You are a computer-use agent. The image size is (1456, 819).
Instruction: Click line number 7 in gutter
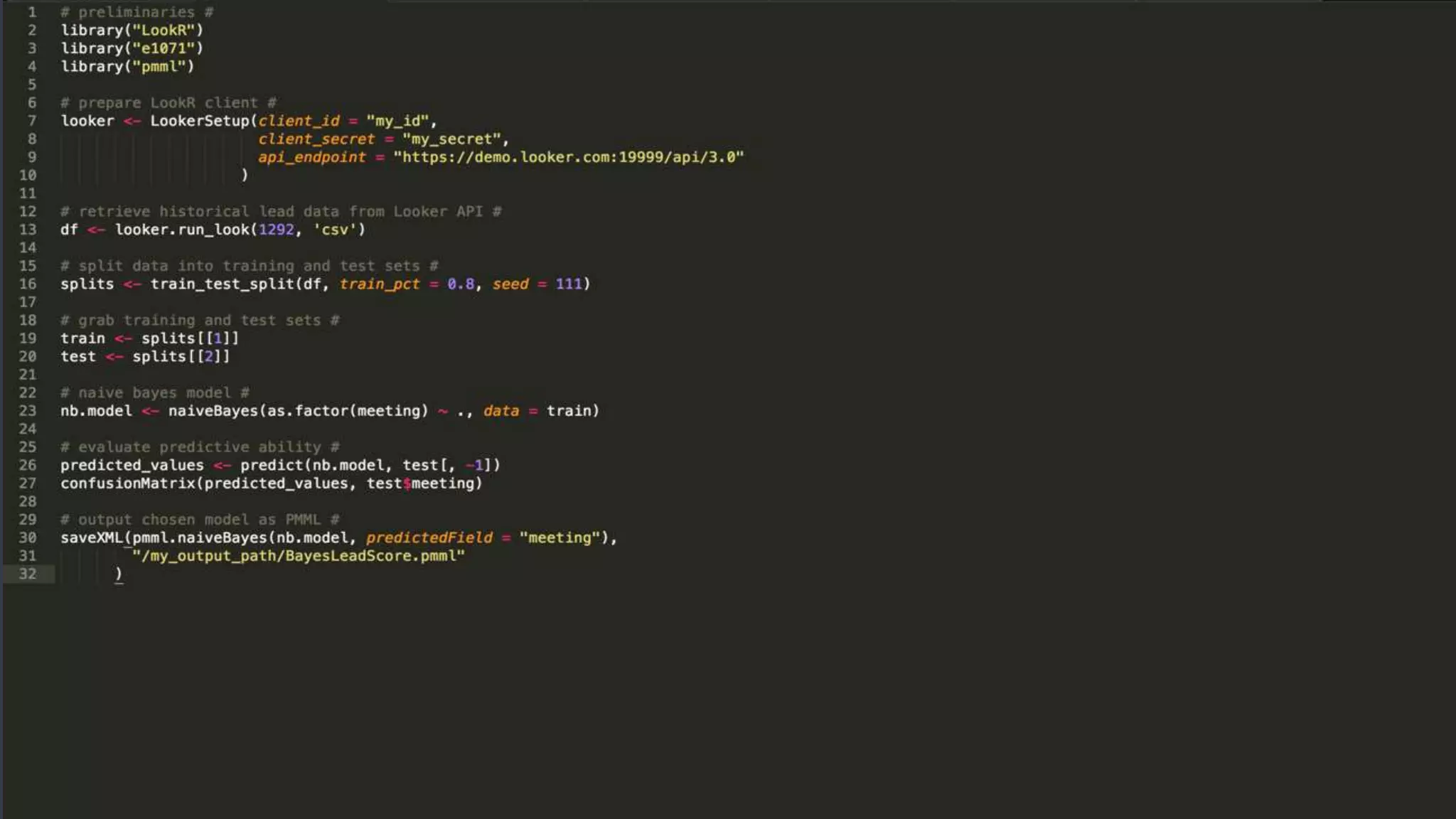[x=31, y=121]
